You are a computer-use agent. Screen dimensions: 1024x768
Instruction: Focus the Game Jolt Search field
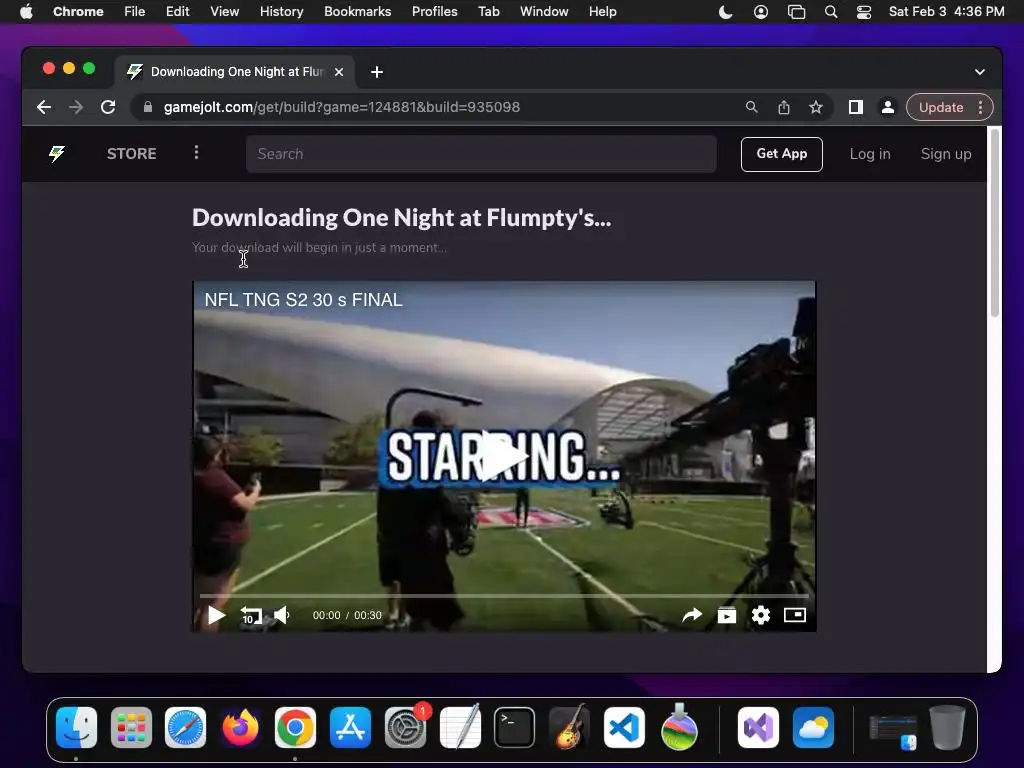coord(481,154)
